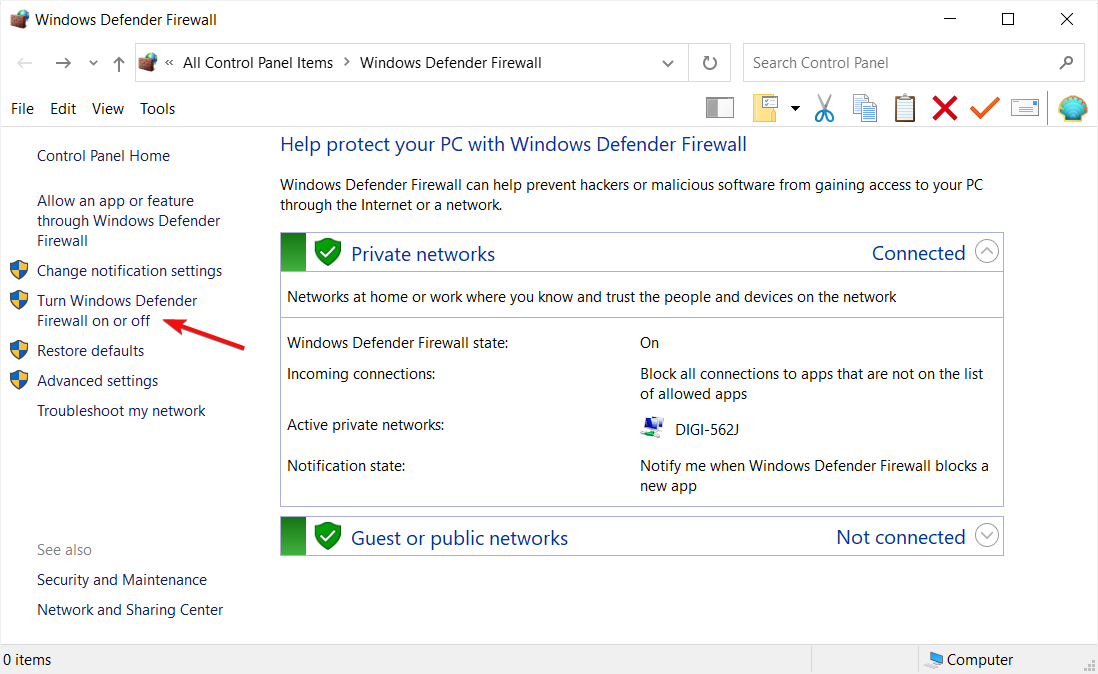The height and width of the screenshot is (674, 1098).
Task: Click shield icon beside Advanced settings
Action: coord(20,380)
